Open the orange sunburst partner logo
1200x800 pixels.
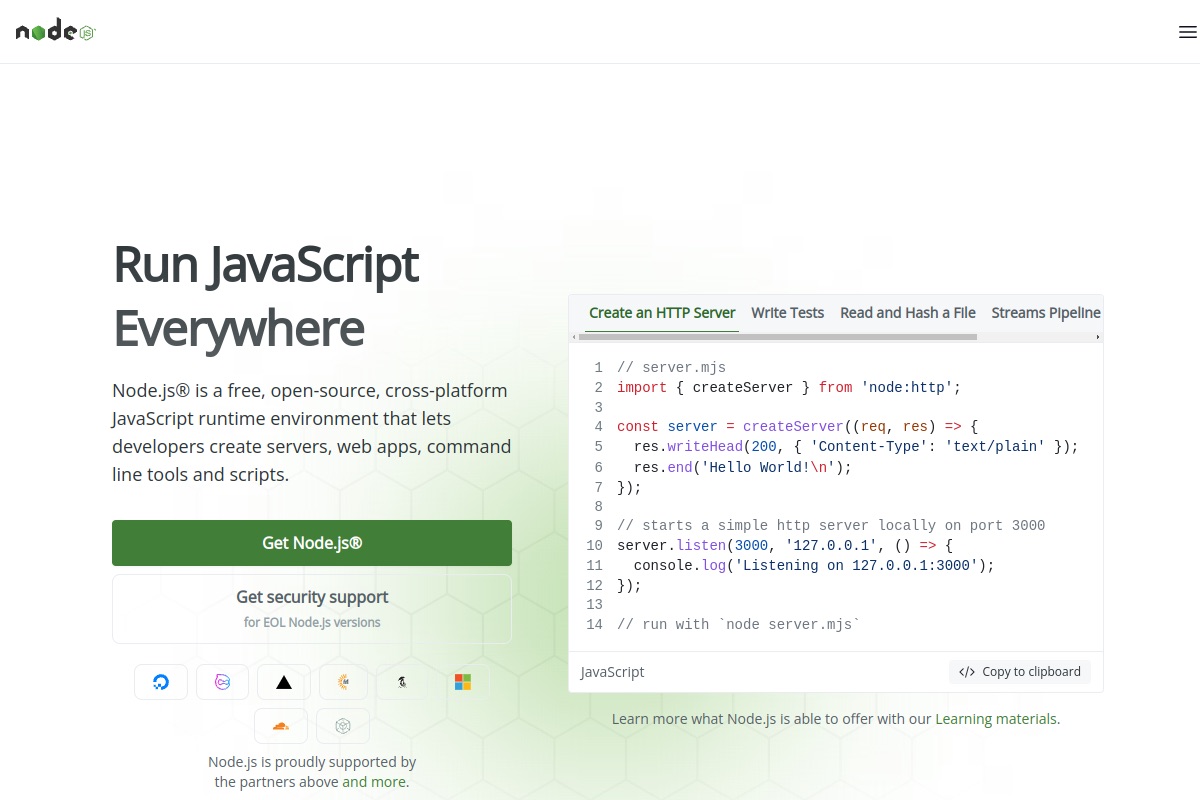(x=343, y=682)
